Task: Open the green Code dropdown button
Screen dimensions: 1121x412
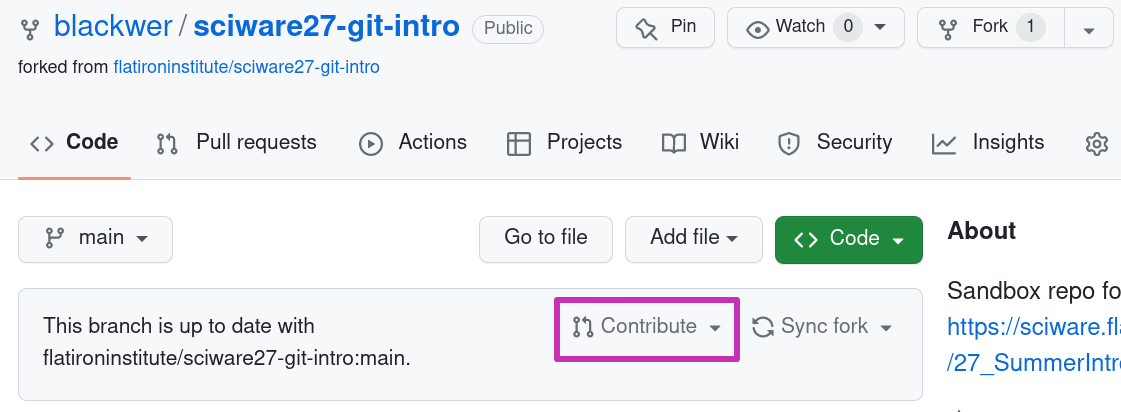Action: [849, 239]
